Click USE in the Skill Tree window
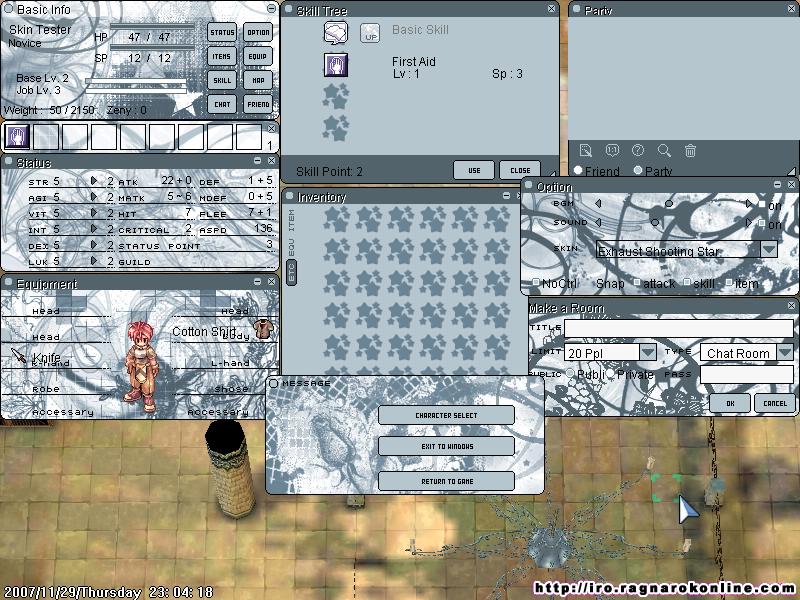Screen dimensions: 800x600 coord(474,170)
